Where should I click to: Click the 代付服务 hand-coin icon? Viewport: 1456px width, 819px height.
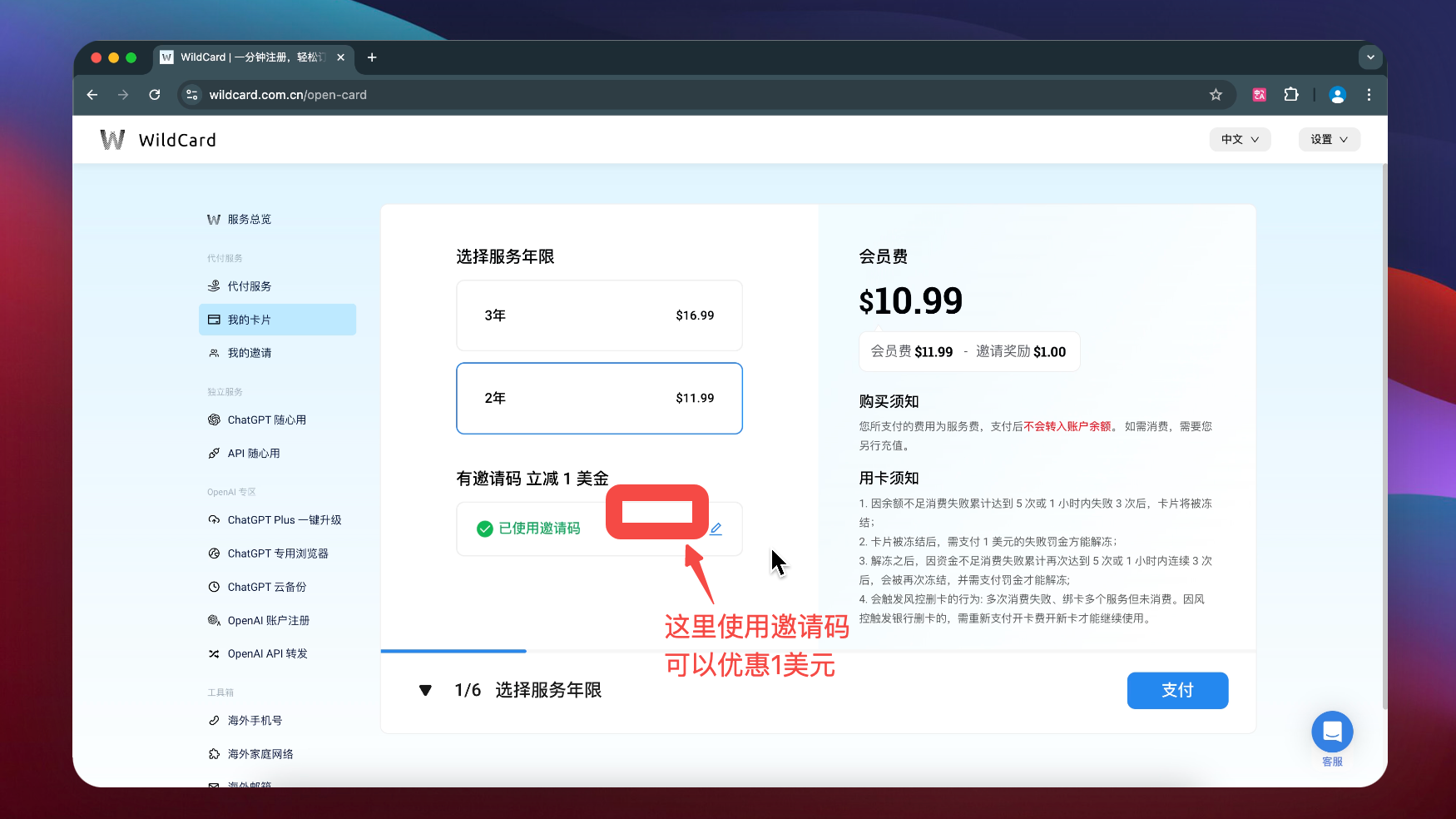[x=214, y=286]
